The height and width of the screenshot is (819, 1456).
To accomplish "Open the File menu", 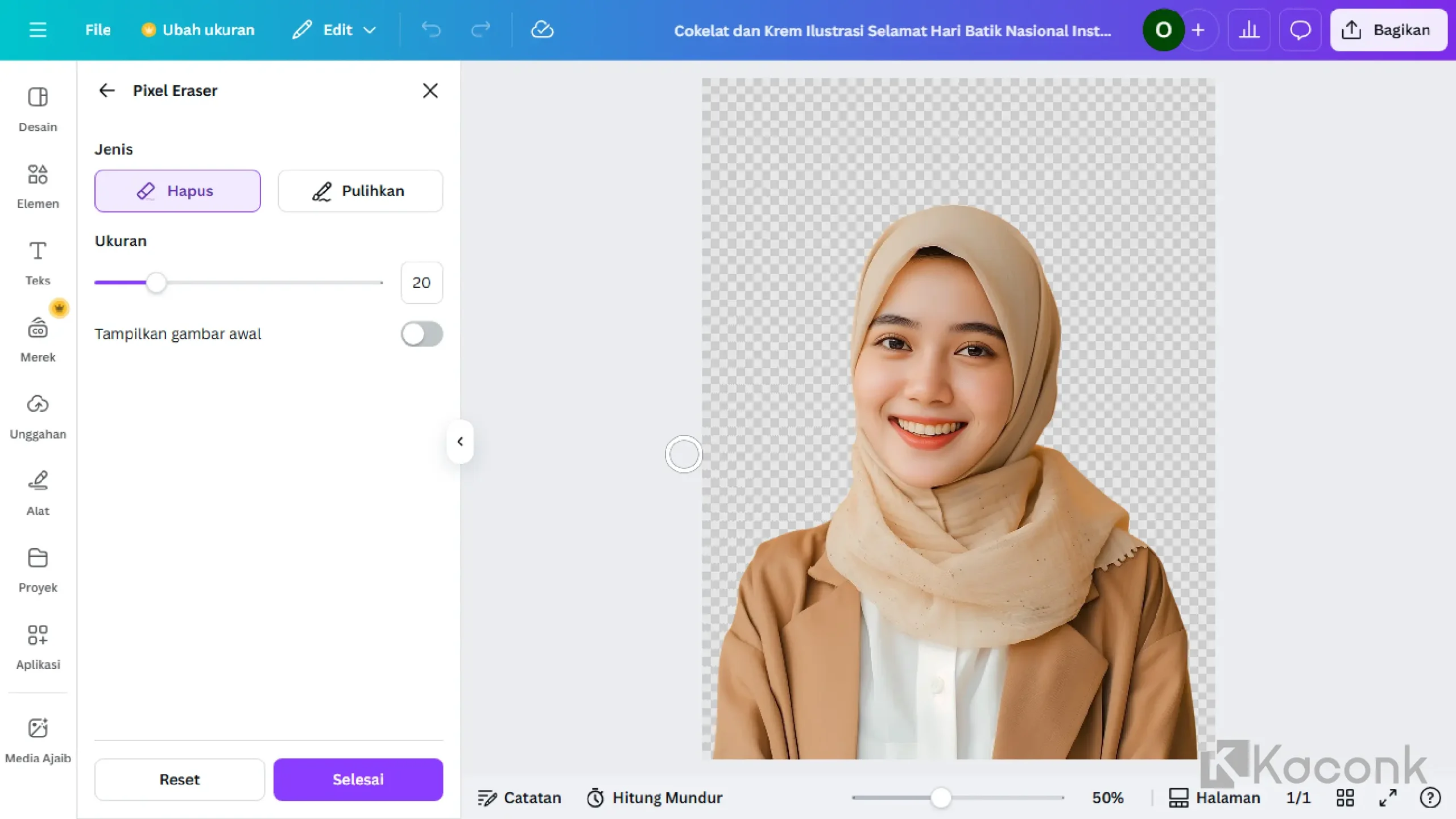I will 98,30.
